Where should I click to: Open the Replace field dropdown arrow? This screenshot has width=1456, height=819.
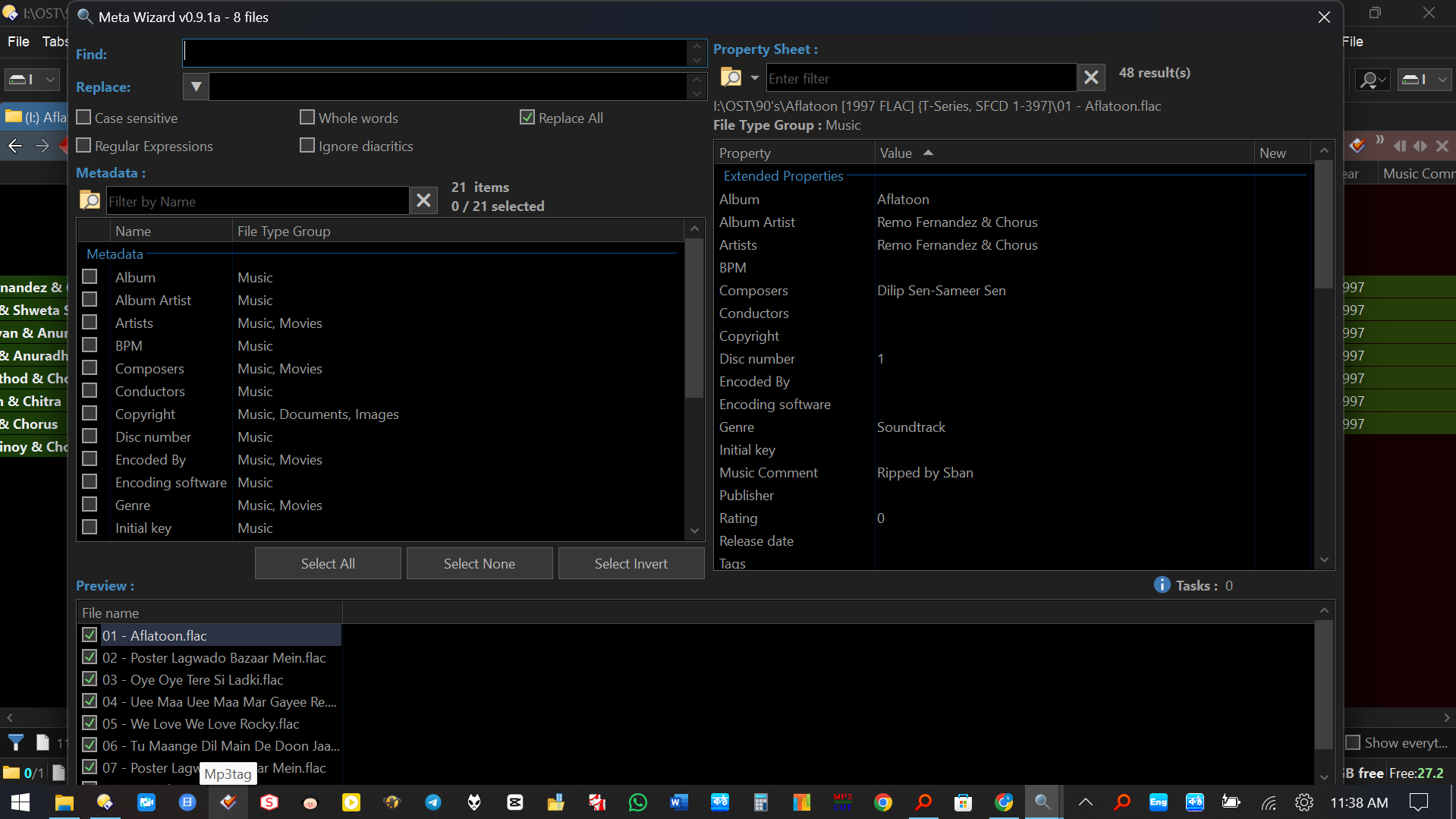(196, 86)
